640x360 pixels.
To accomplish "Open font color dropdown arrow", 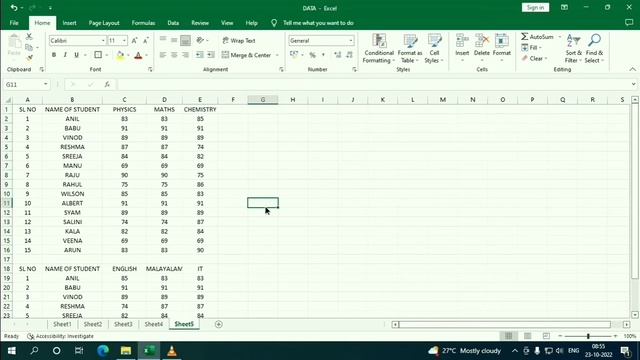I will [147, 55].
